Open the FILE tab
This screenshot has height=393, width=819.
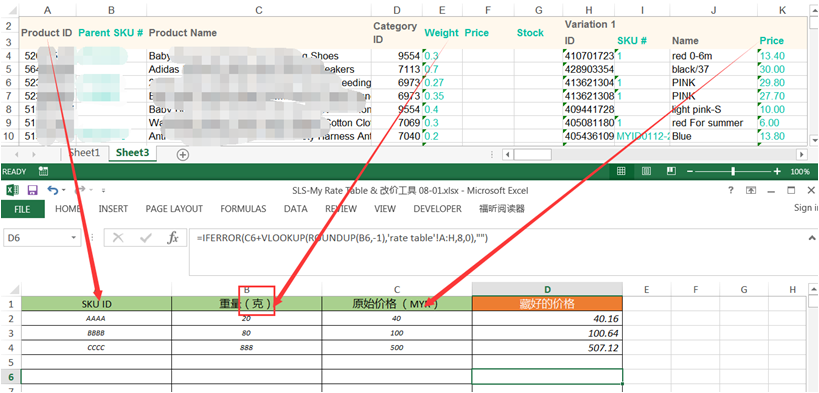pos(22,209)
